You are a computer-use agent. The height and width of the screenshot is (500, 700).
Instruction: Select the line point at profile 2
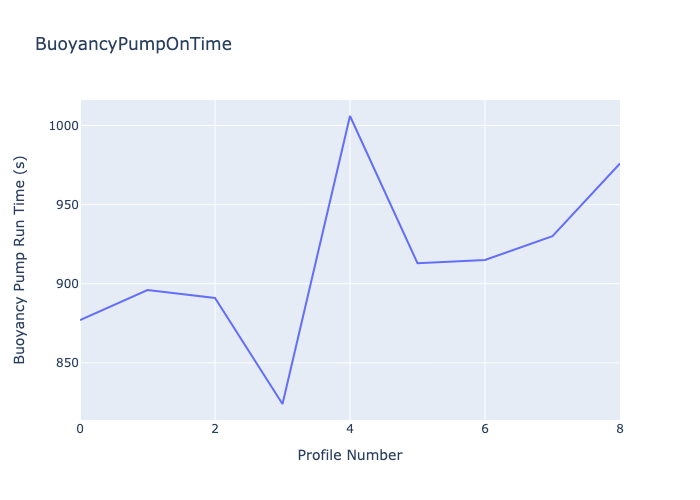click(x=215, y=298)
